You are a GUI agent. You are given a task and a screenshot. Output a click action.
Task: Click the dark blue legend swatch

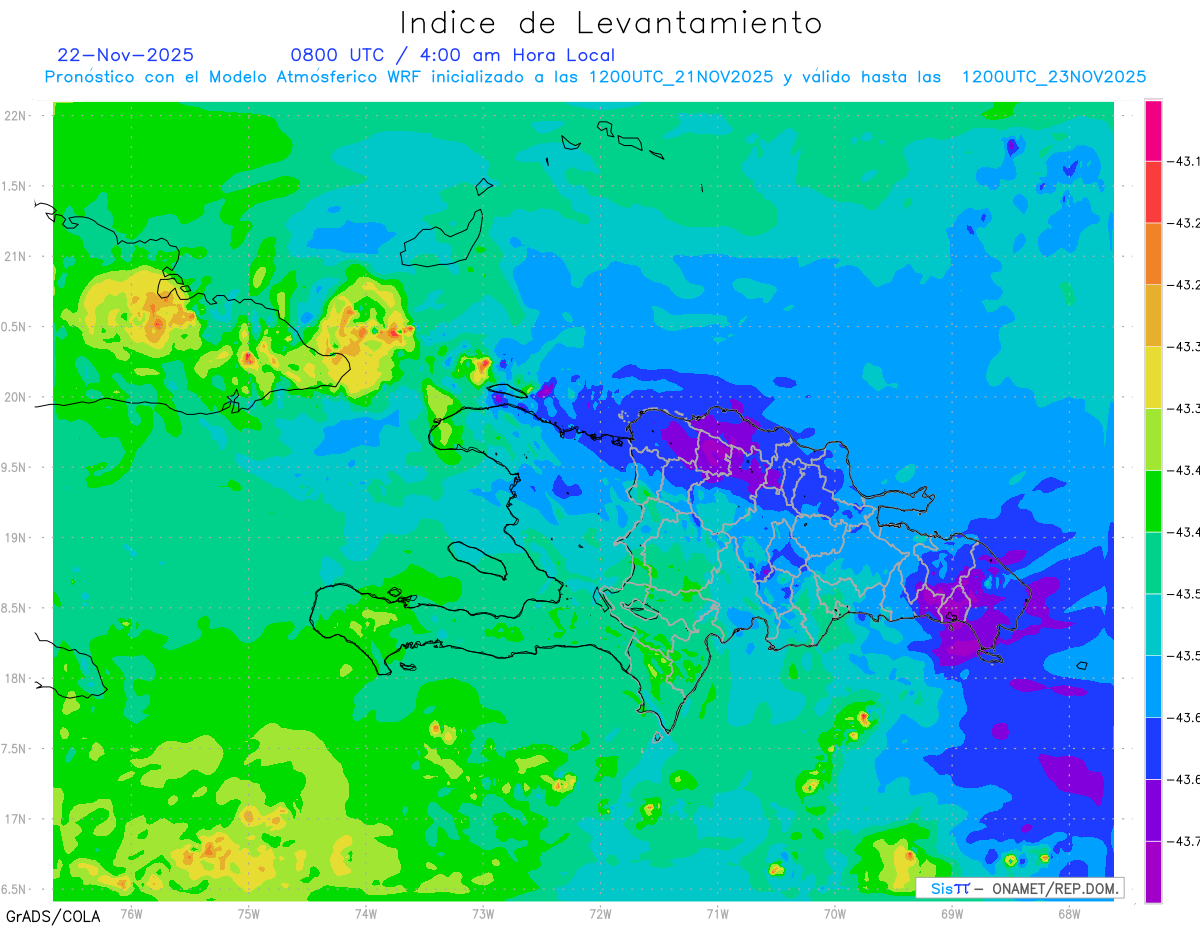point(1153,748)
